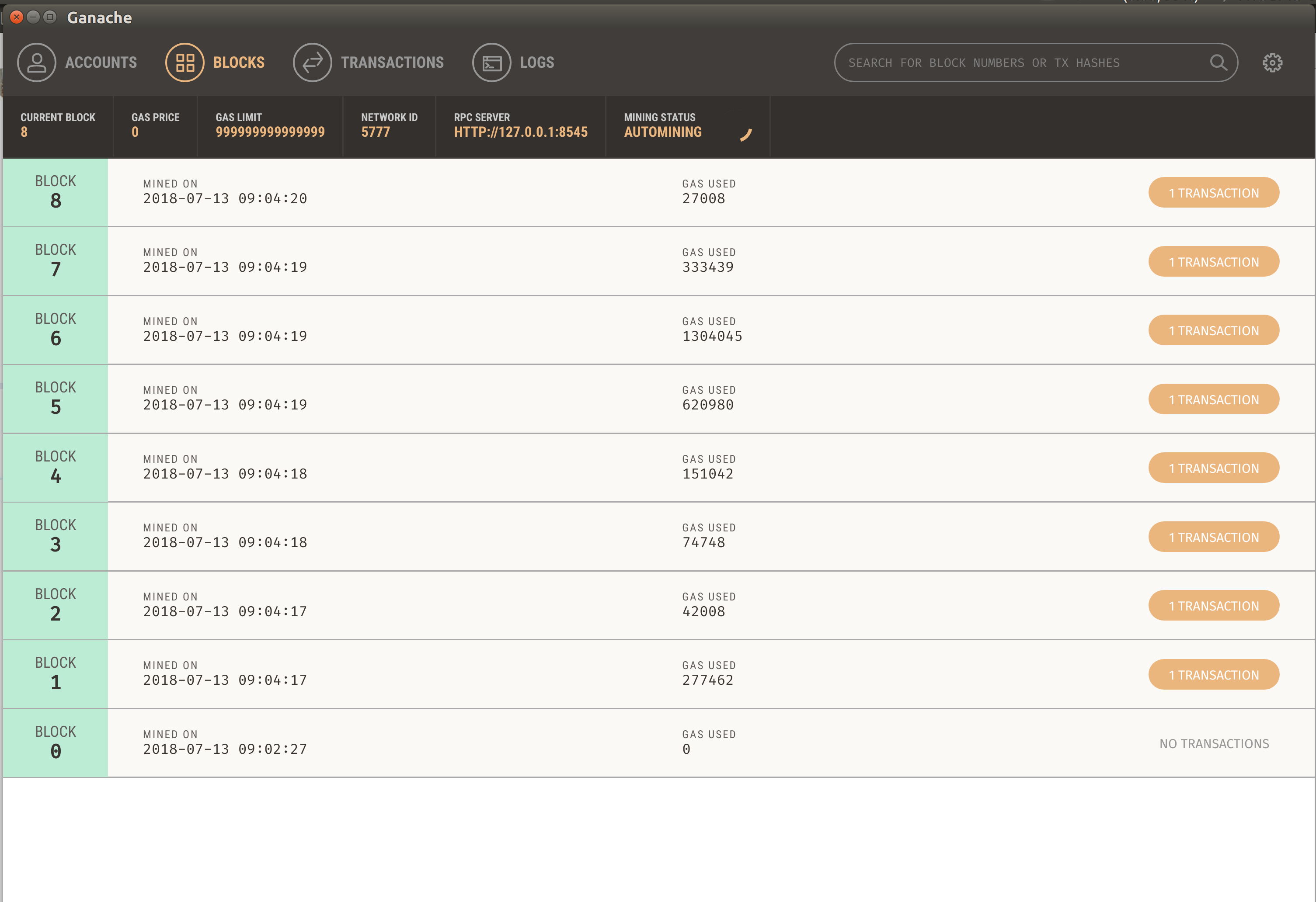This screenshot has width=1316, height=902.
Task: Click the Transactions arrows icon
Action: click(x=313, y=62)
